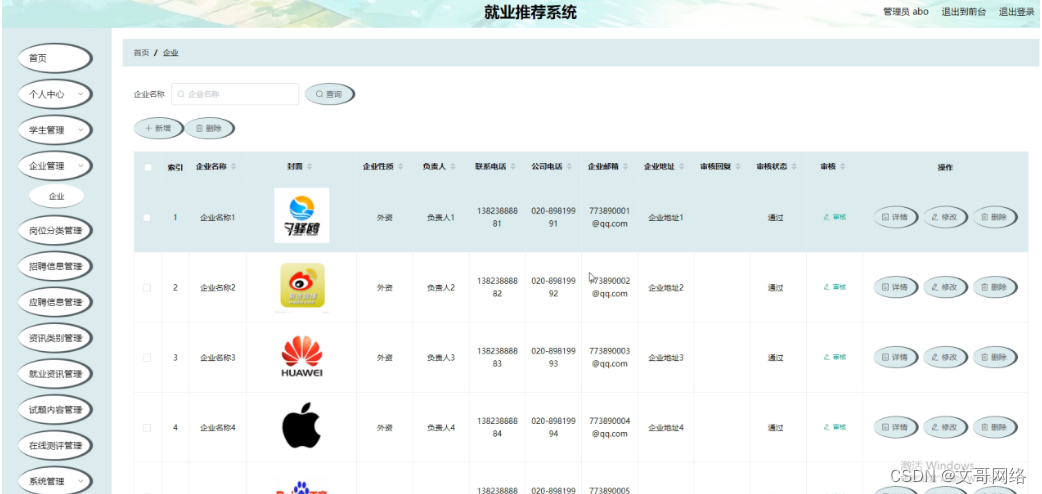Open the Weibo logo cover of 企业名称2

click(302, 287)
